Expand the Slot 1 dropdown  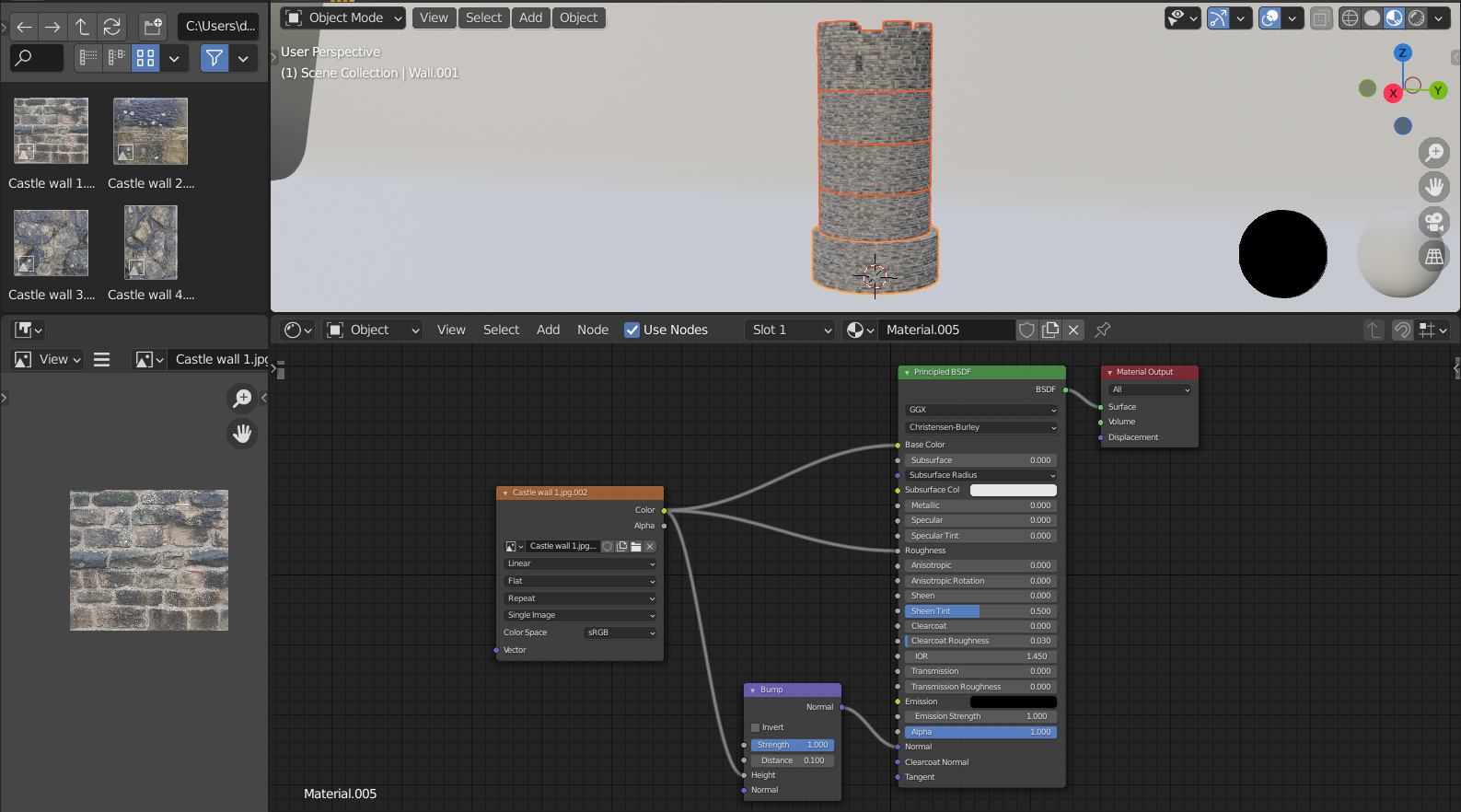click(x=790, y=330)
